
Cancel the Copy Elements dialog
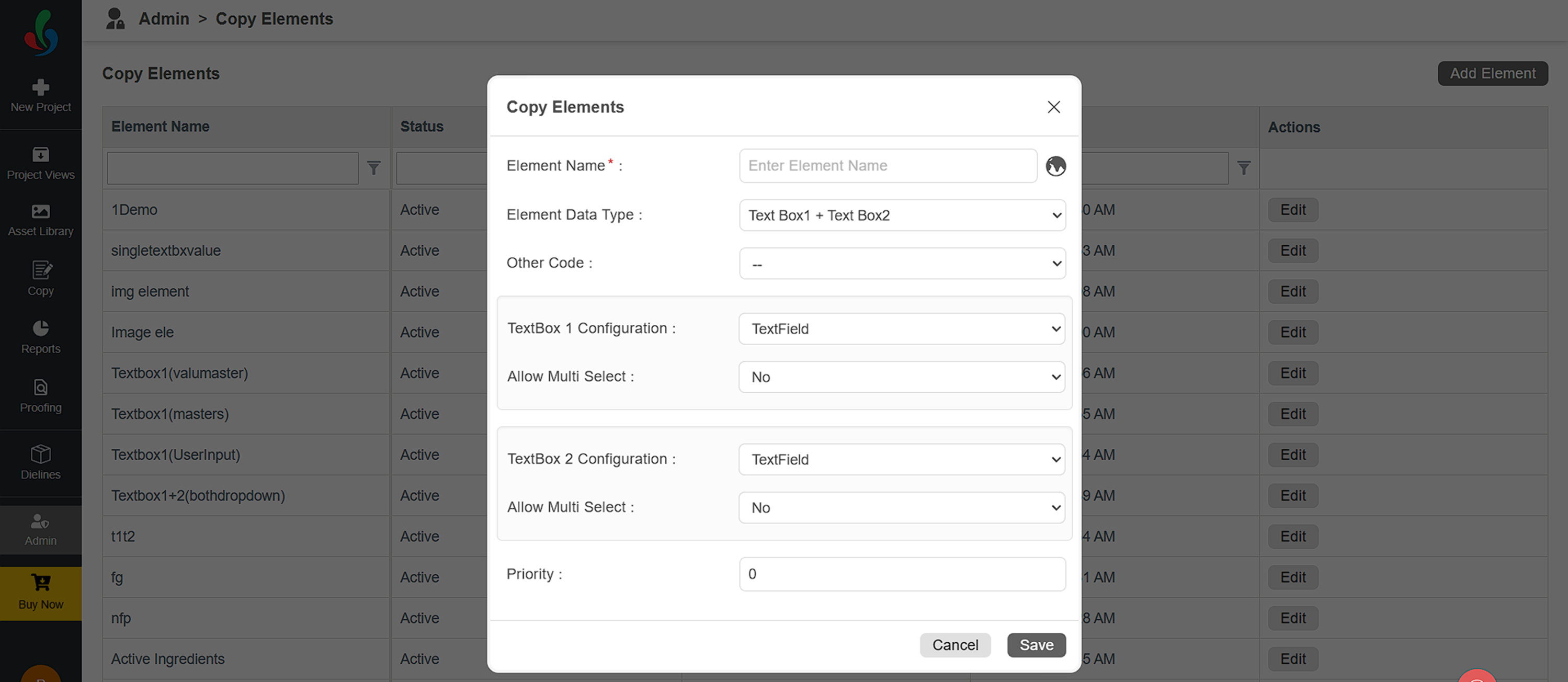pos(955,645)
